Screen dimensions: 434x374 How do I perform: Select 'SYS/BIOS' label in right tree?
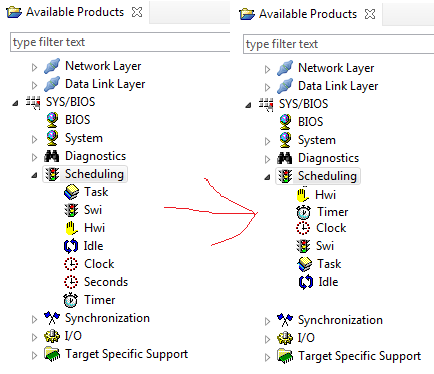pos(303,104)
